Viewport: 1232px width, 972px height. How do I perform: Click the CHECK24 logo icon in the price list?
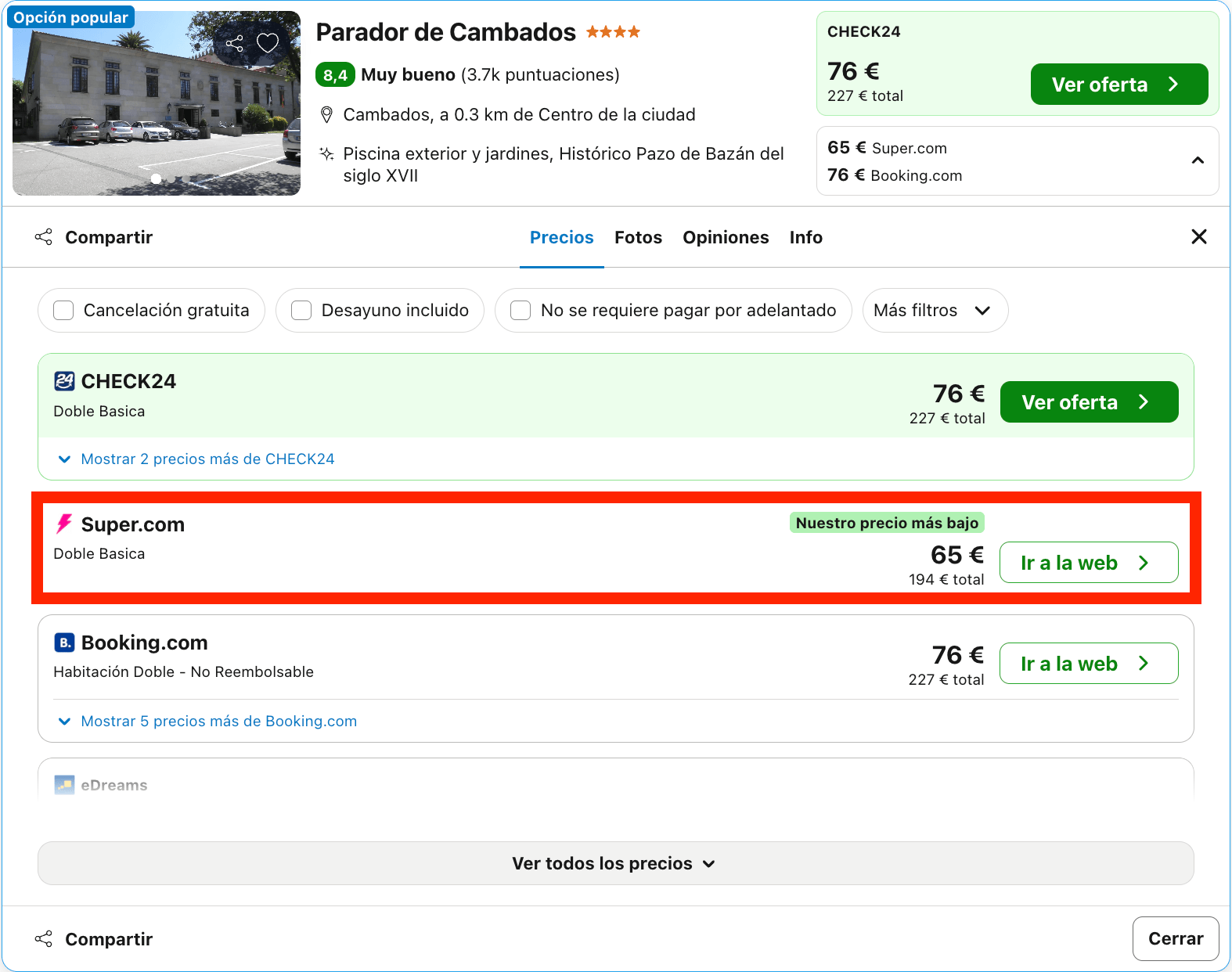coord(64,381)
